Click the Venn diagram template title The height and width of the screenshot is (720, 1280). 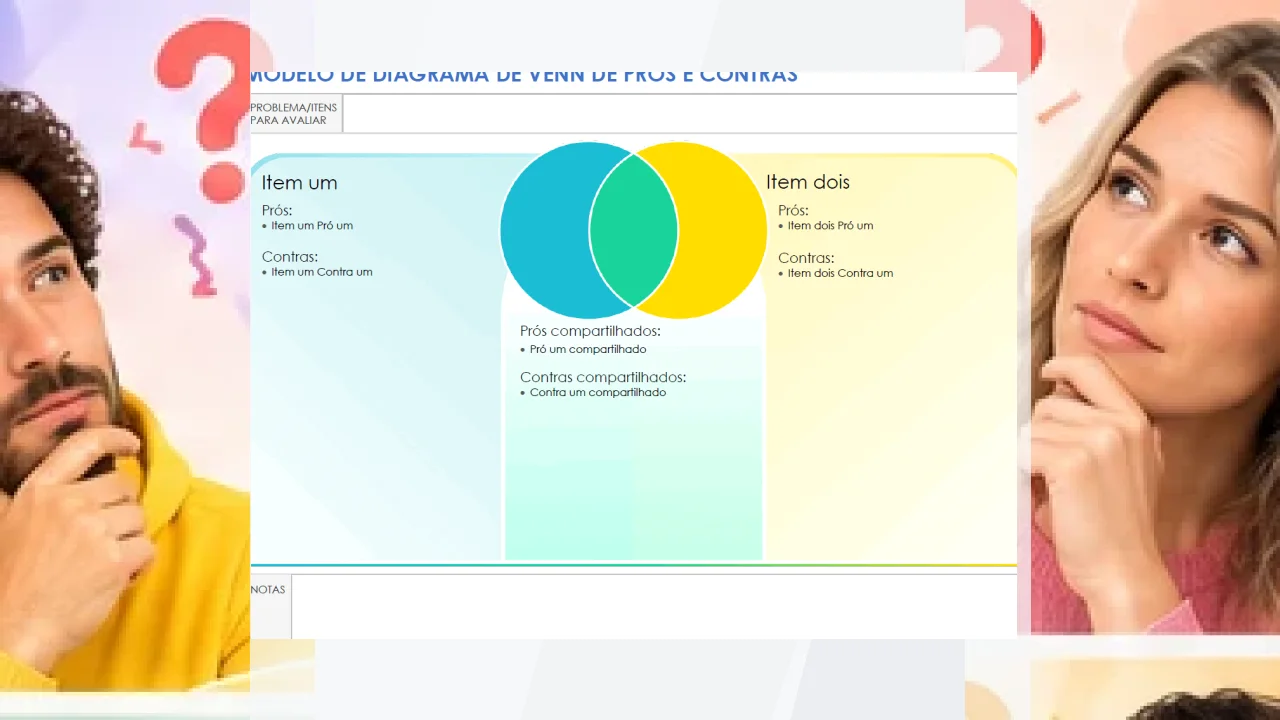coord(523,76)
